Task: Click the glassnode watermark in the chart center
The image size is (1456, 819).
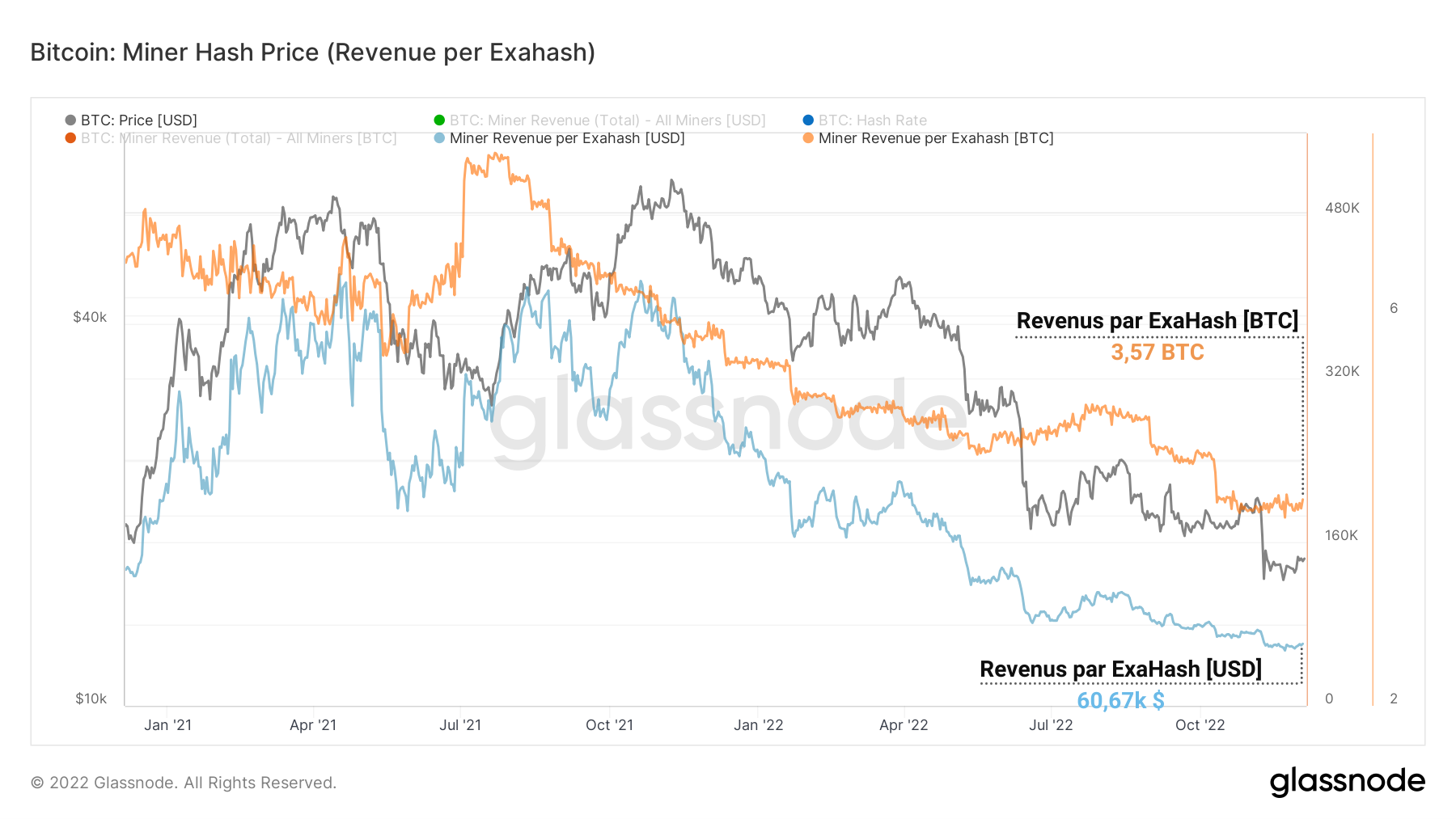Action: pyautogui.click(x=728, y=418)
